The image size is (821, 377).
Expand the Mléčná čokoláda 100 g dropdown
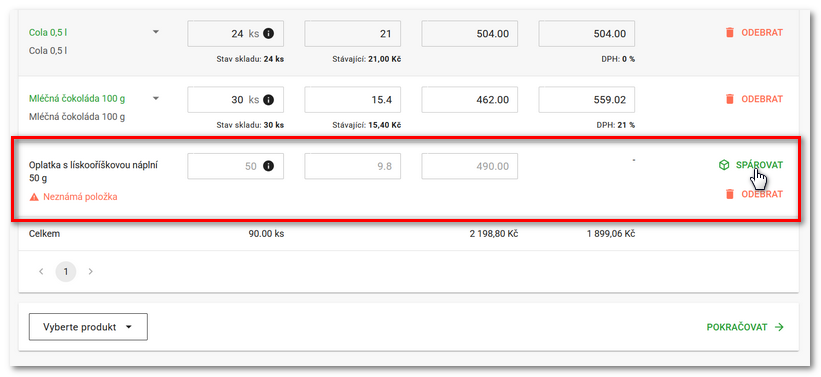click(x=156, y=98)
